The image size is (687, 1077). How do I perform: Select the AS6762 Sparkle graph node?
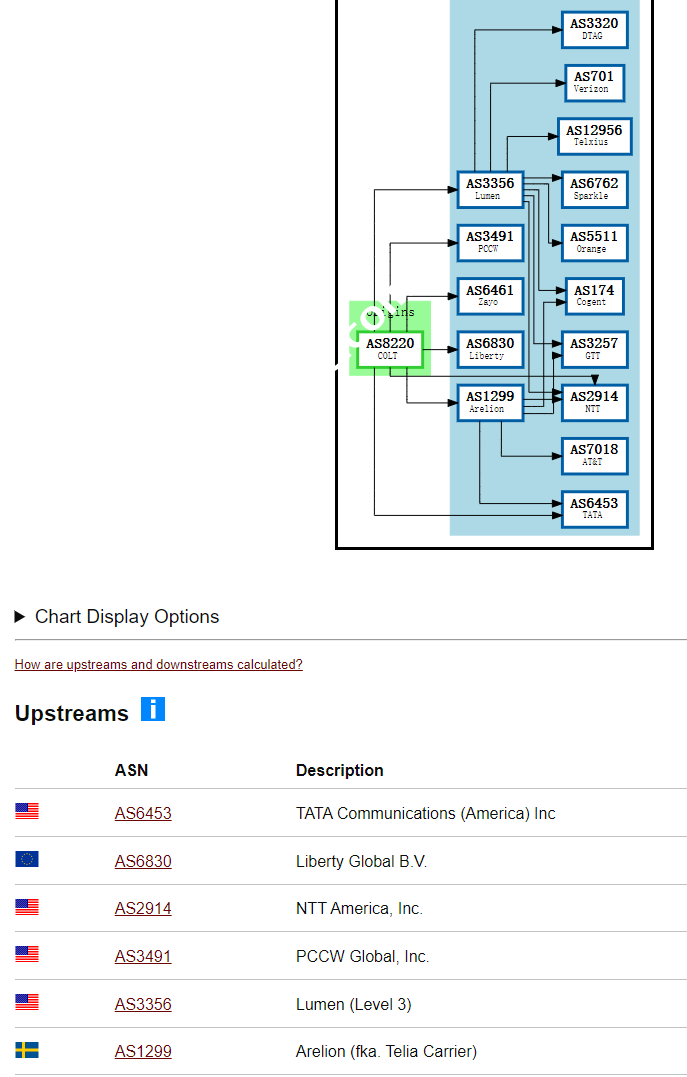[x=594, y=189]
